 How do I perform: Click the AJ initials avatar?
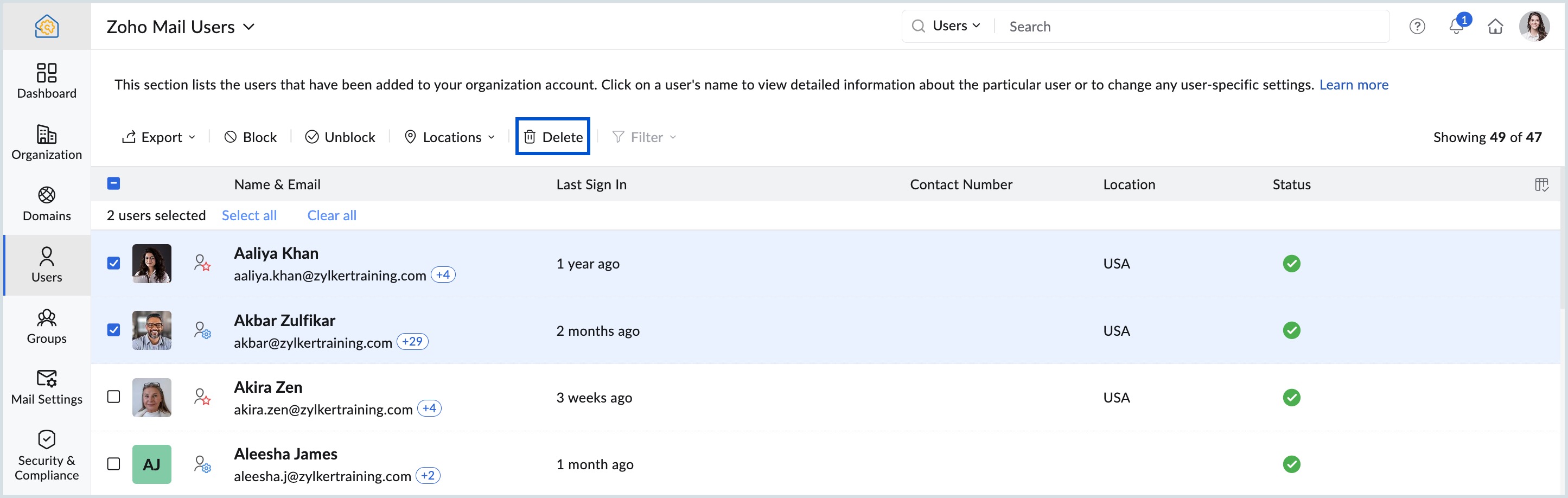click(x=151, y=464)
